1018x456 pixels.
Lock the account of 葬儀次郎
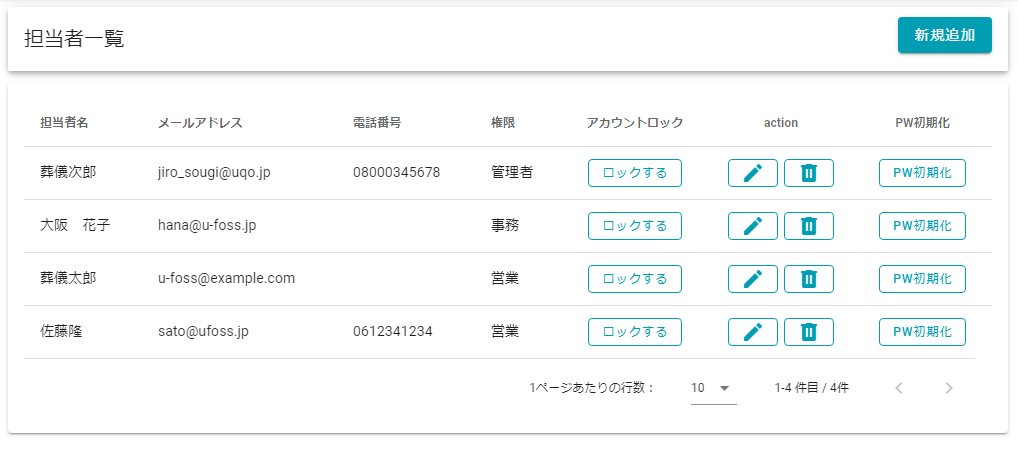(635, 173)
